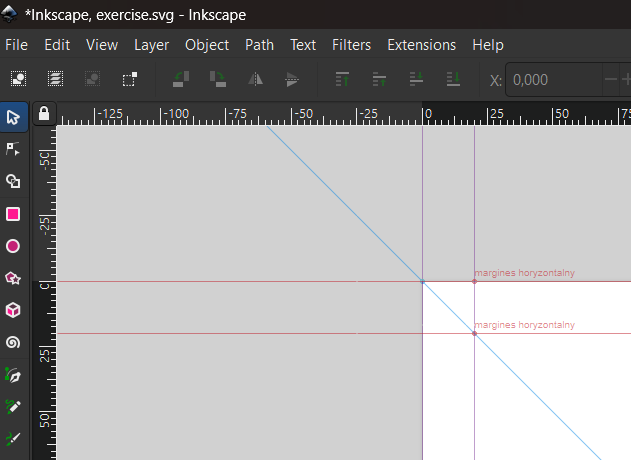This screenshot has width=631, height=460.
Task: Open the Extensions menu
Action: tap(421, 45)
